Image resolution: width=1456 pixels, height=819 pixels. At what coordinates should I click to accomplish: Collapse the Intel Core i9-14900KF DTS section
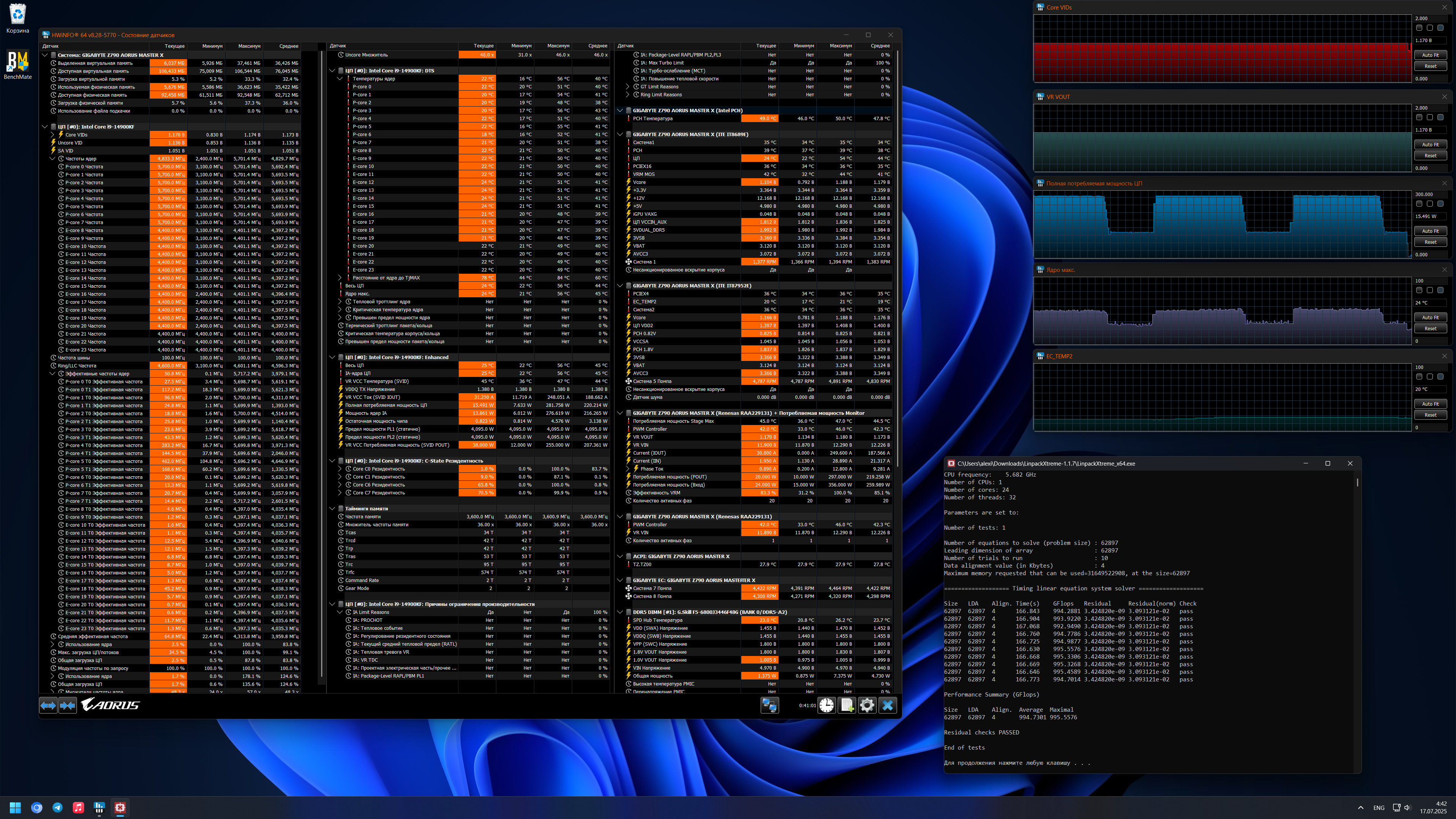[333, 71]
